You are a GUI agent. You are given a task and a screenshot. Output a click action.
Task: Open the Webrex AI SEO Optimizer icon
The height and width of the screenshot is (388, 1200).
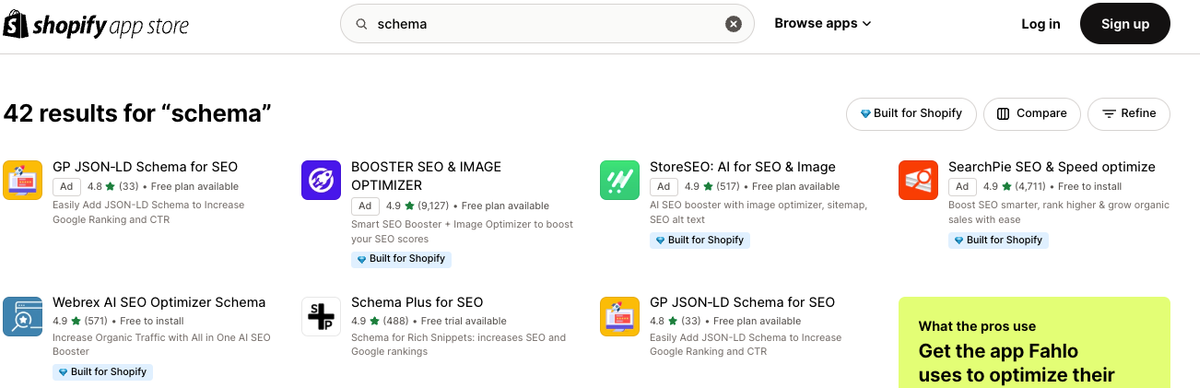click(23, 316)
